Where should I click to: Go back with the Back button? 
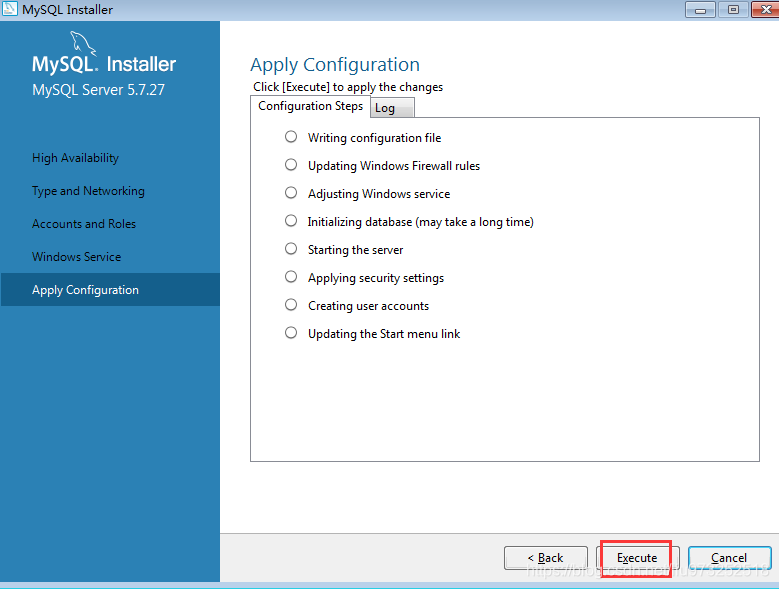pos(545,558)
